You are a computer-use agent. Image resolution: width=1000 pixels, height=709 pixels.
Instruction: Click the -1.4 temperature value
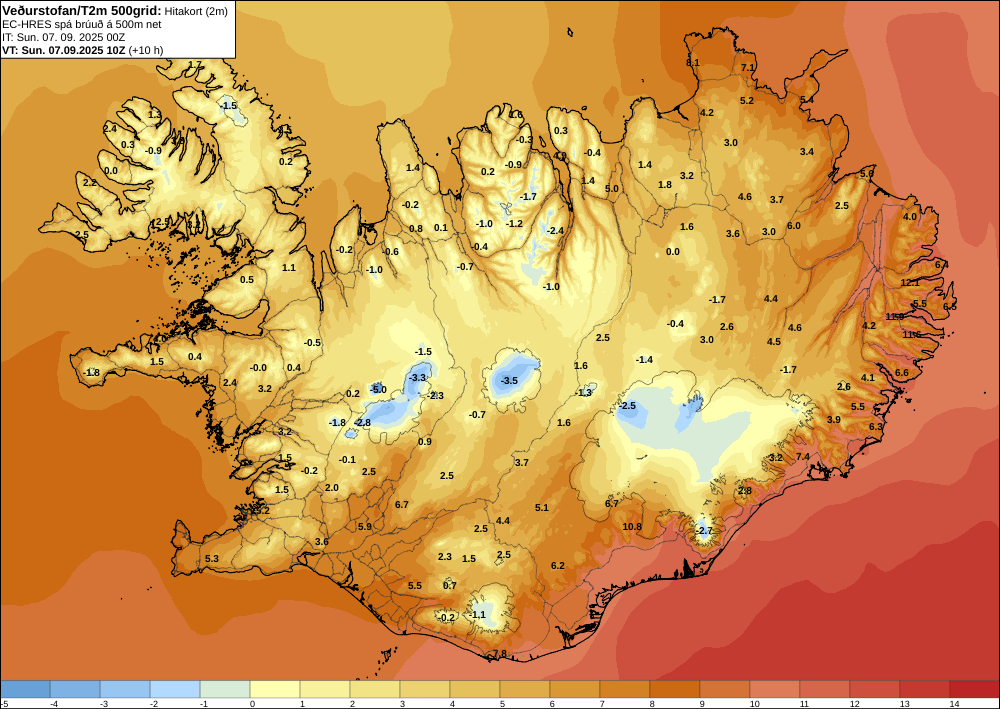pyautogui.click(x=645, y=360)
